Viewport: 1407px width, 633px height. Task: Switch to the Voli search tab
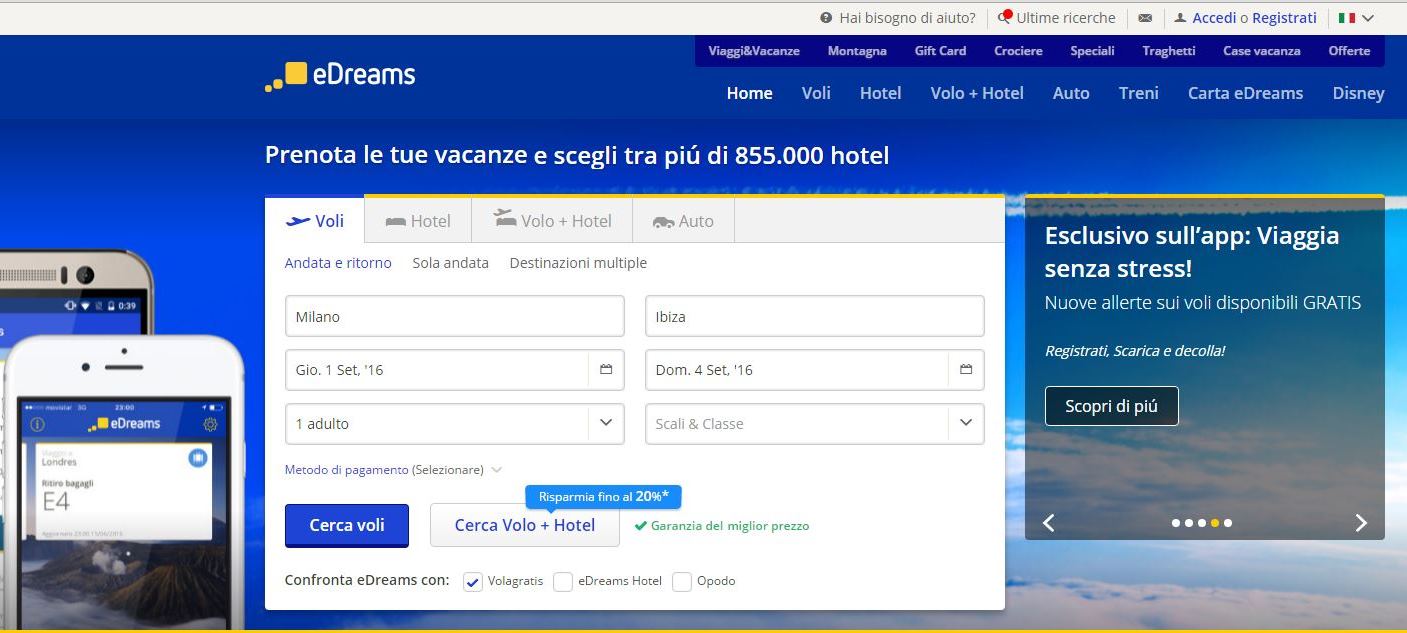pos(315,221)
